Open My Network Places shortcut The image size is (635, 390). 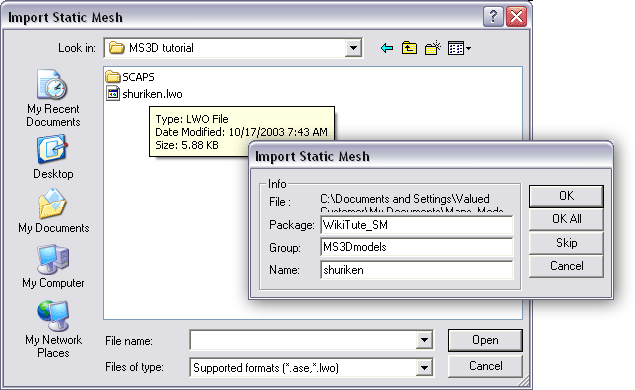53,329
